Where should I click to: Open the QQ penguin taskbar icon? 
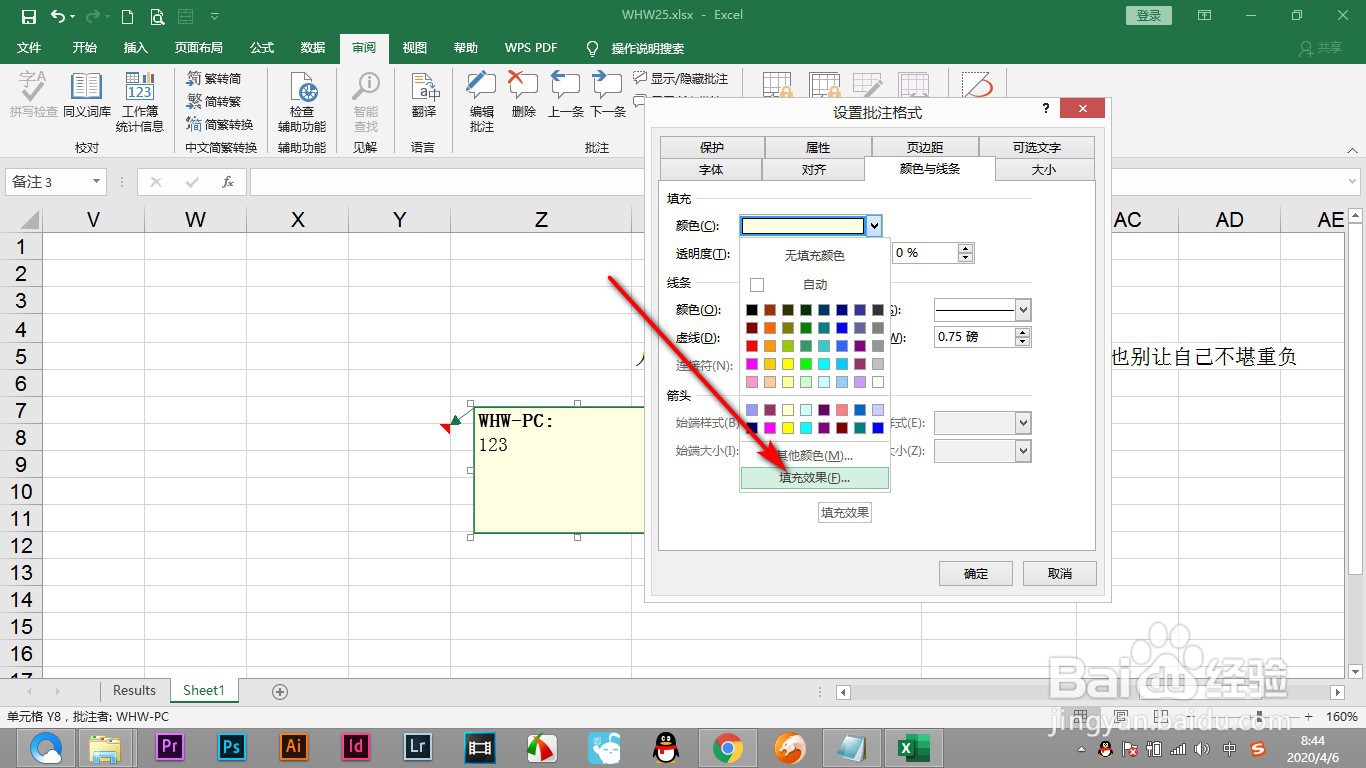click(666, 747)
